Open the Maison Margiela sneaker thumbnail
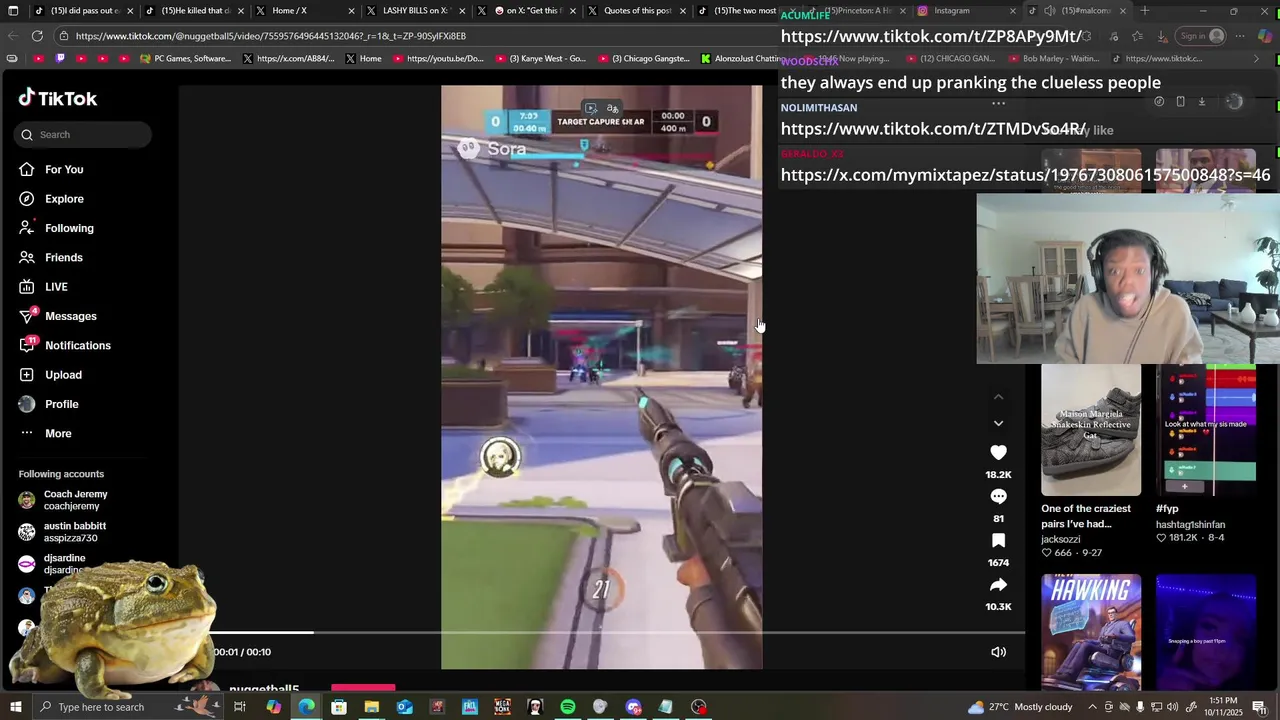 click(x=1090, y=430)
